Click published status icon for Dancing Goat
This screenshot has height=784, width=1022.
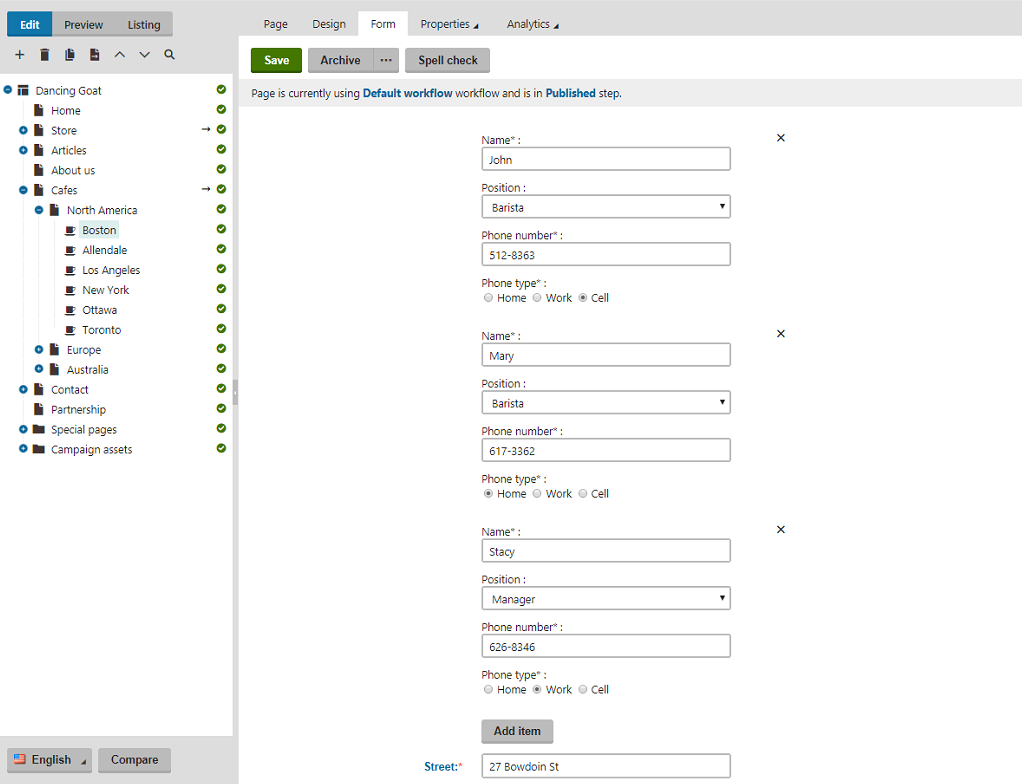coord(222,89)
